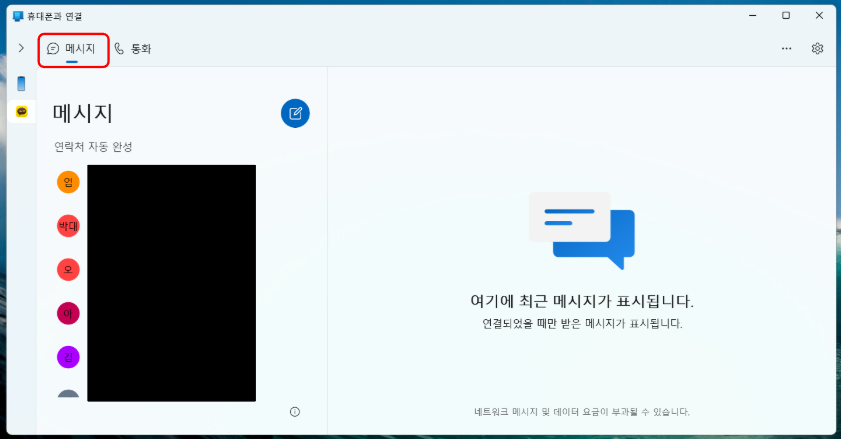Select the red 오 contact avatar
The height and width of the screenshot is (439, 841).
pos(68,269)
